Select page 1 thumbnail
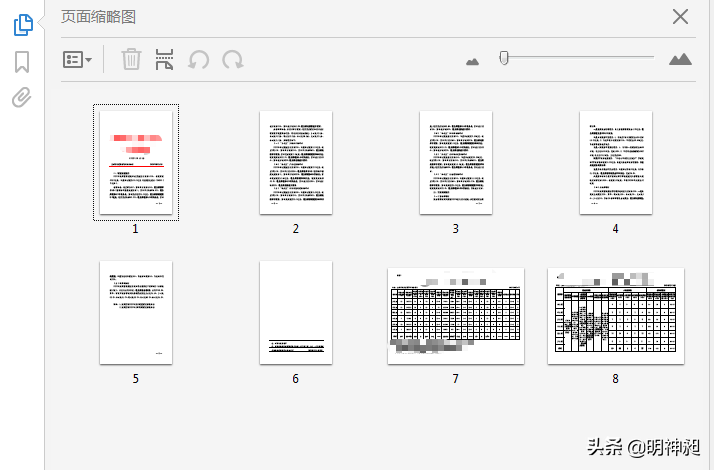This screenshot has height=470, width=714. (136, 163)
